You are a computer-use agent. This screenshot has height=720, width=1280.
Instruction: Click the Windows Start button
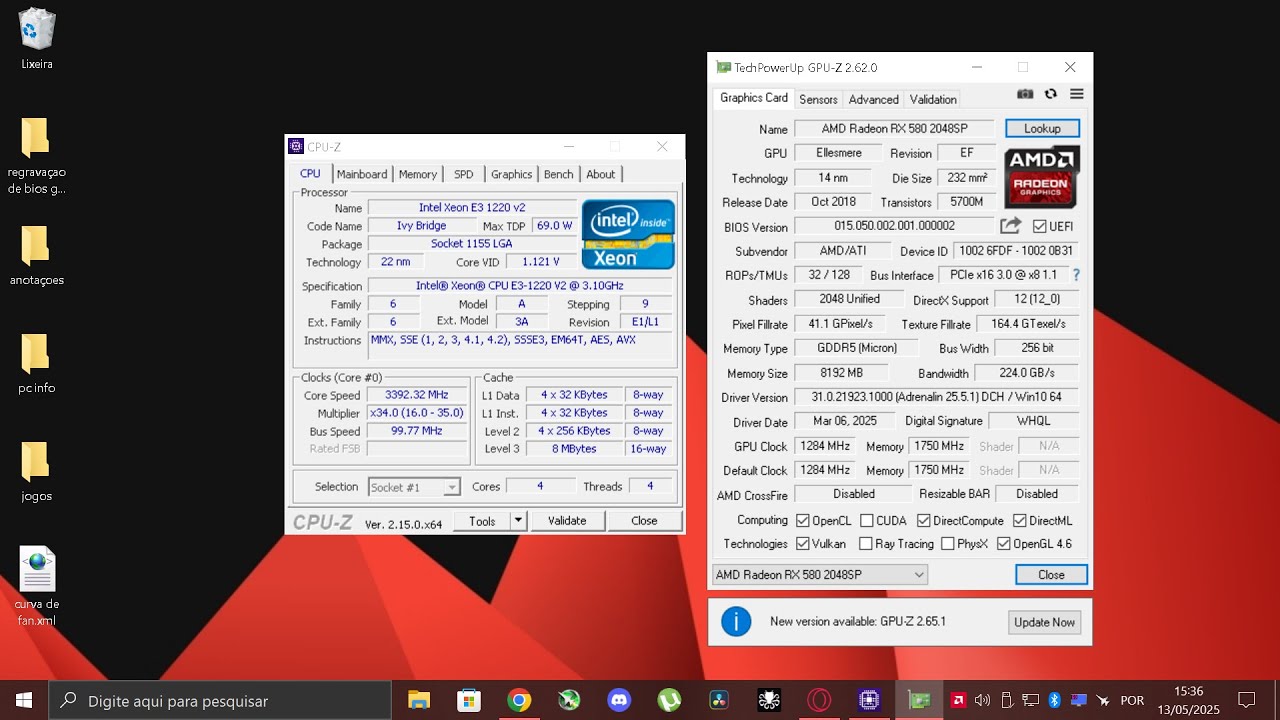point(24,700)
